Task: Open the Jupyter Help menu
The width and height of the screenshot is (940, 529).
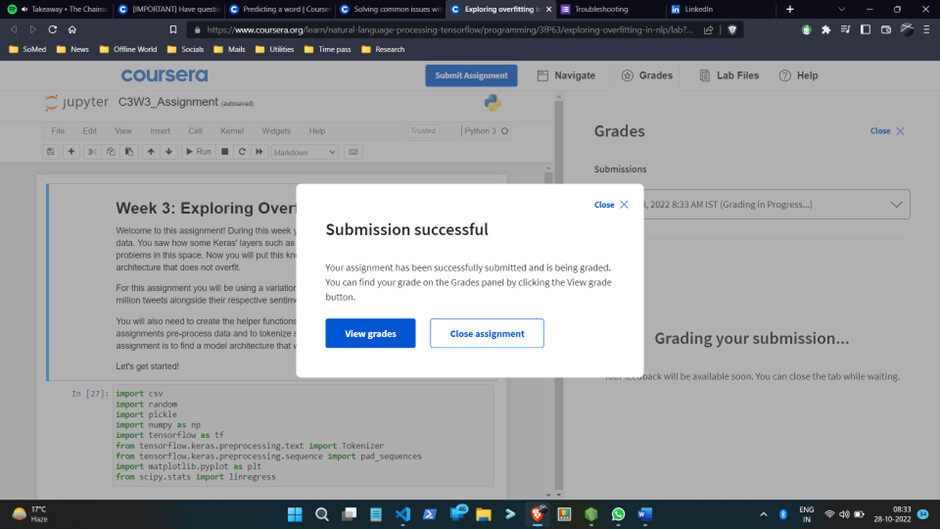Action: click(x=317, y=131)
